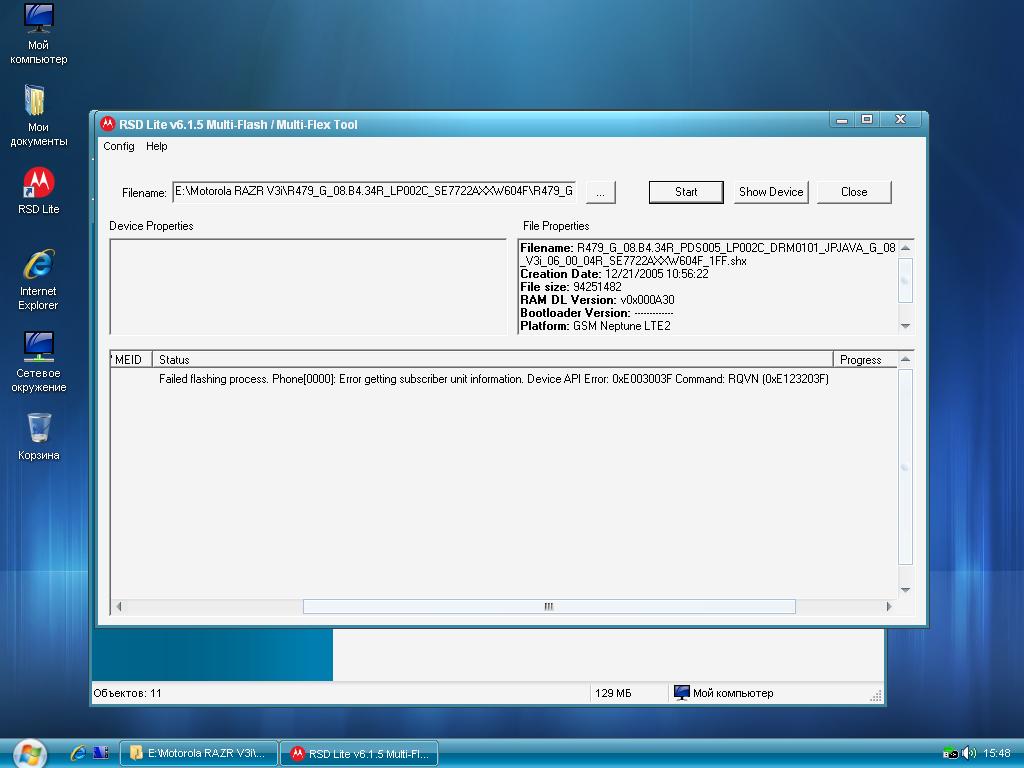The height and width of the screenshot is (768, 1024).
Task: Click the horizontal scrollbar thumb in status list
Action: (x=549, y=607)
